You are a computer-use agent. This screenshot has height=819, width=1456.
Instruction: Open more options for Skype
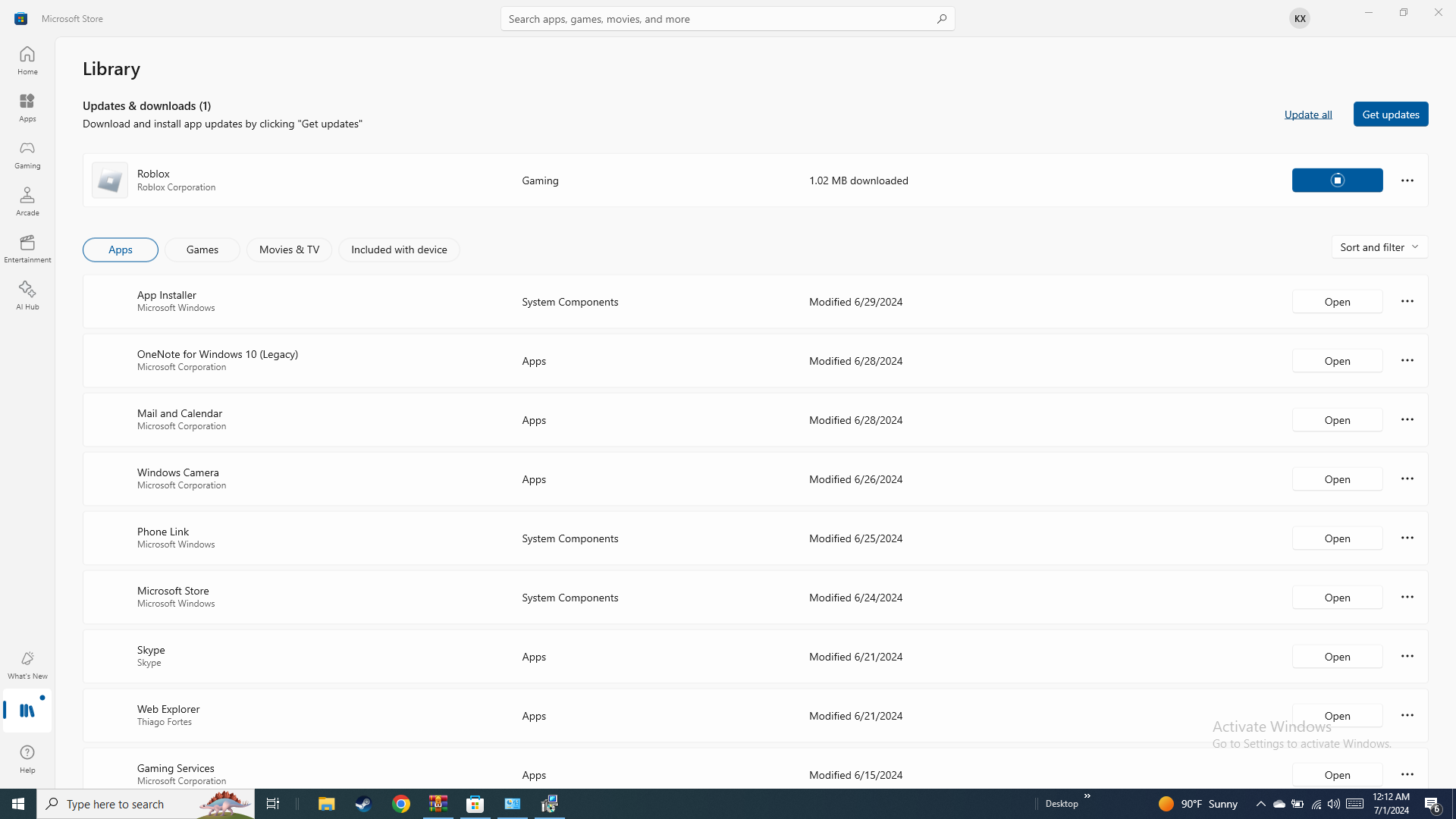point(1407,656)
